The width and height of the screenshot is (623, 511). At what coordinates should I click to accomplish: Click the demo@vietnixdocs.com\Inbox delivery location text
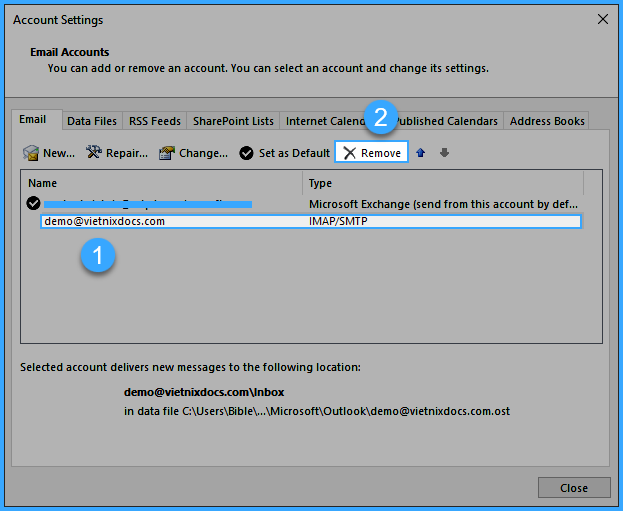point(204,392)
